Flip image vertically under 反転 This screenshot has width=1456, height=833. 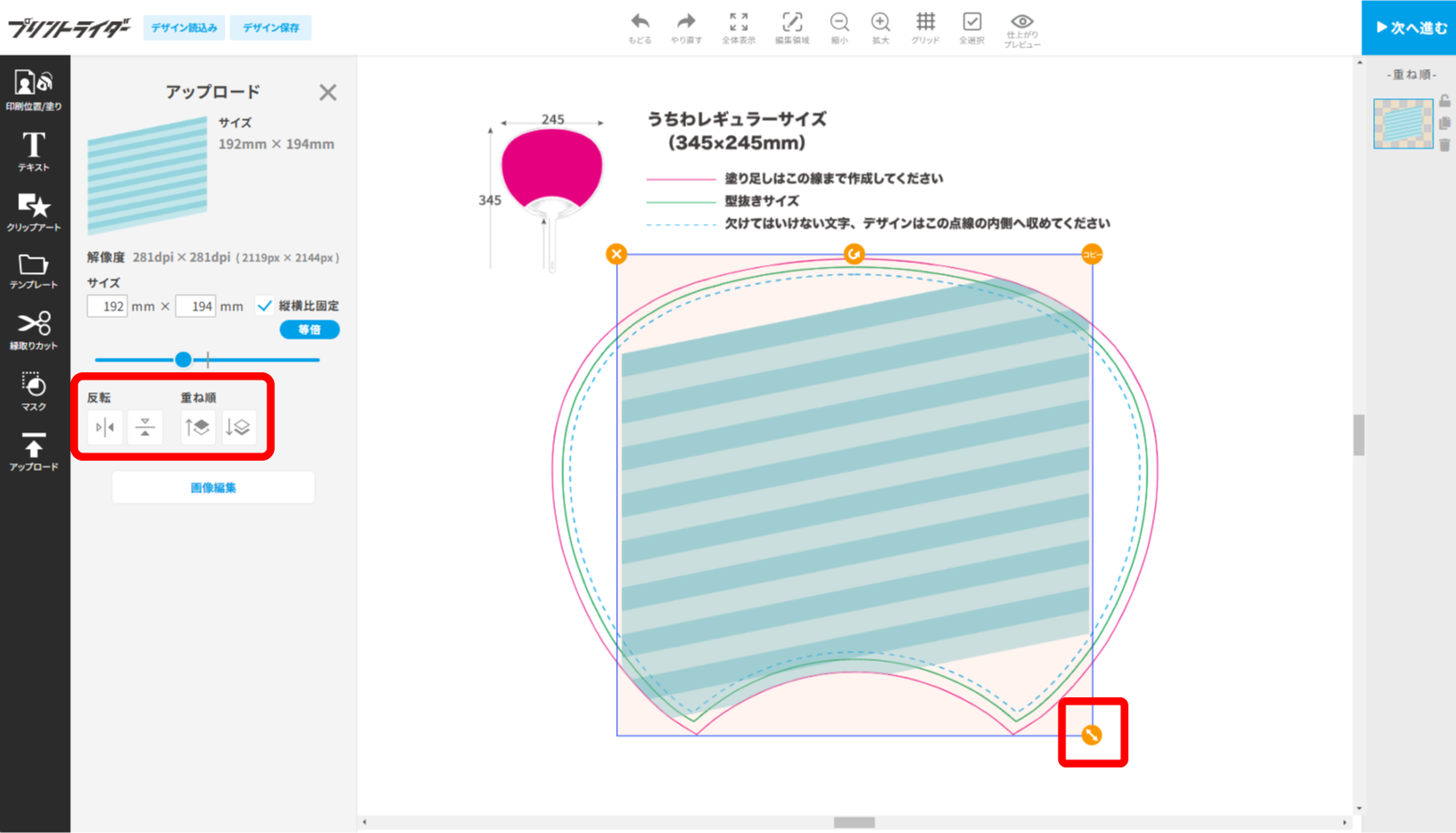point(145,427)
